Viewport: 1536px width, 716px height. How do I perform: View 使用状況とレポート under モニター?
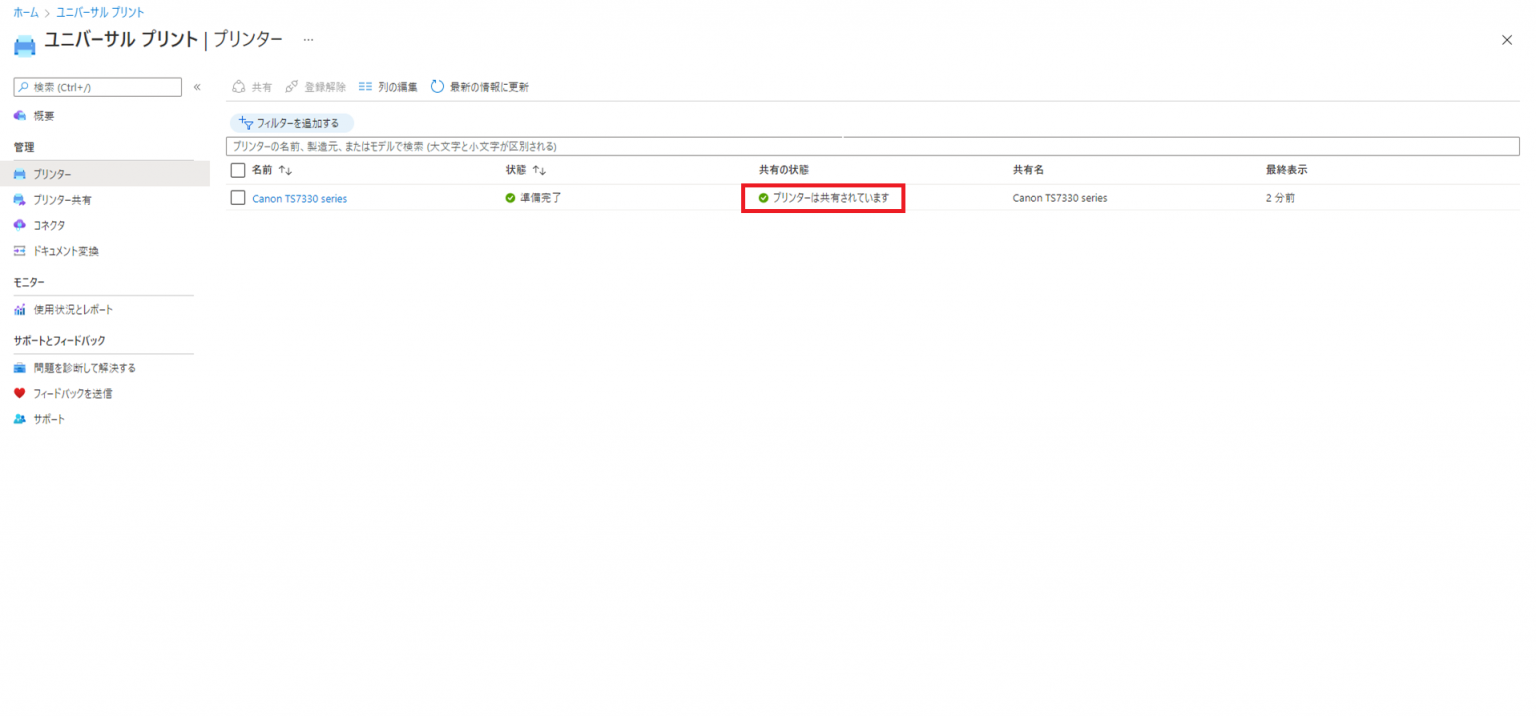click(75, 309)
